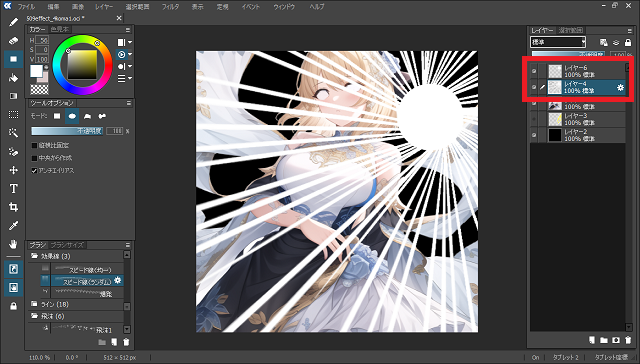Open gear settings of レイヤー4
Screen dimensions: 640x364
point(620,87)
